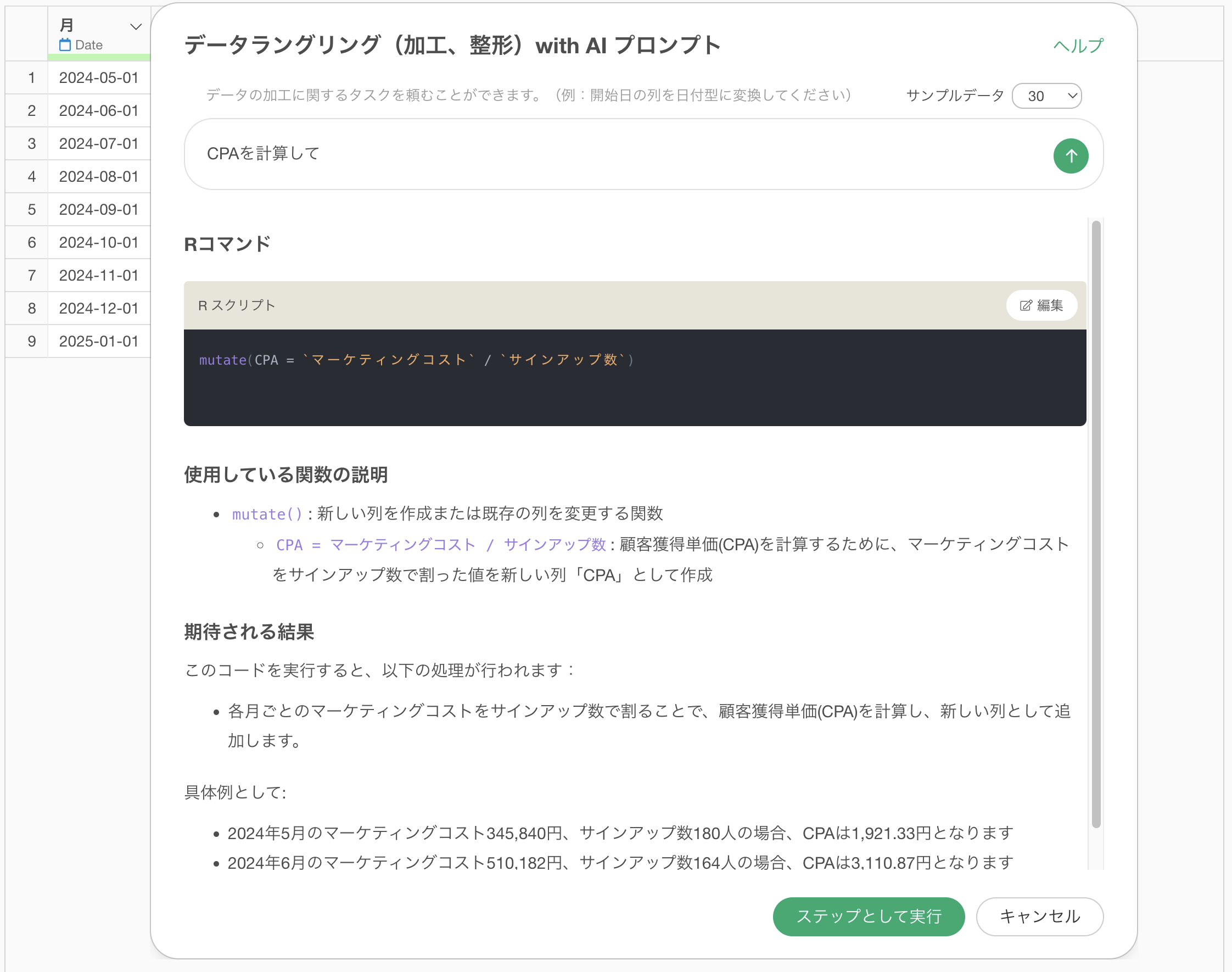The width and height of the screenshot is (1232, 972).
Task: Select the 2025-01-01 date cell
Action: point(98,341)
